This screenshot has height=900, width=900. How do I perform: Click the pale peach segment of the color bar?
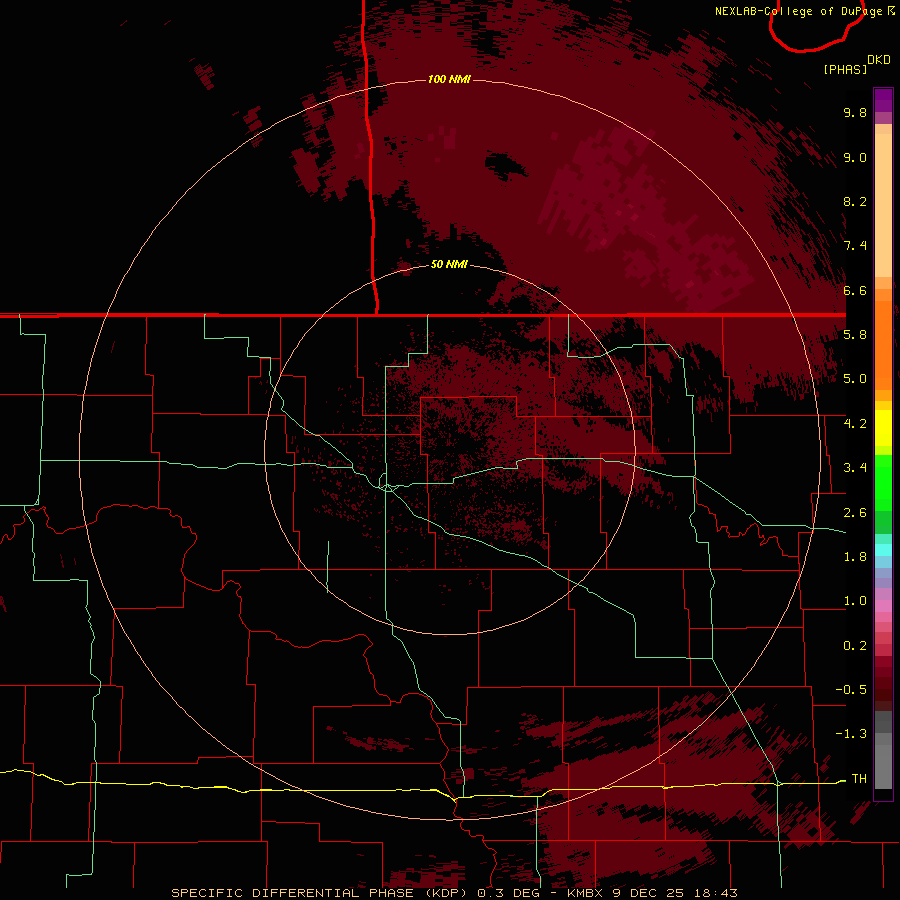(883, 205)
